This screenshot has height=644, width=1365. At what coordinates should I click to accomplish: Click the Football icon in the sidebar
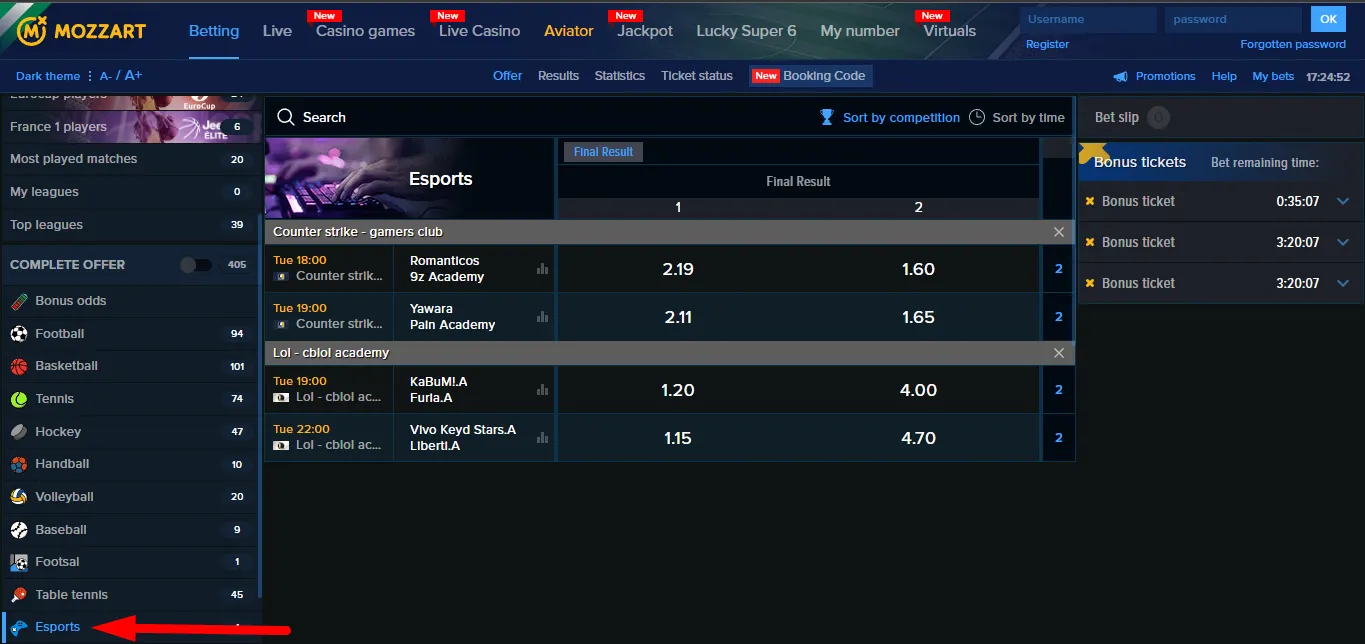19,334
